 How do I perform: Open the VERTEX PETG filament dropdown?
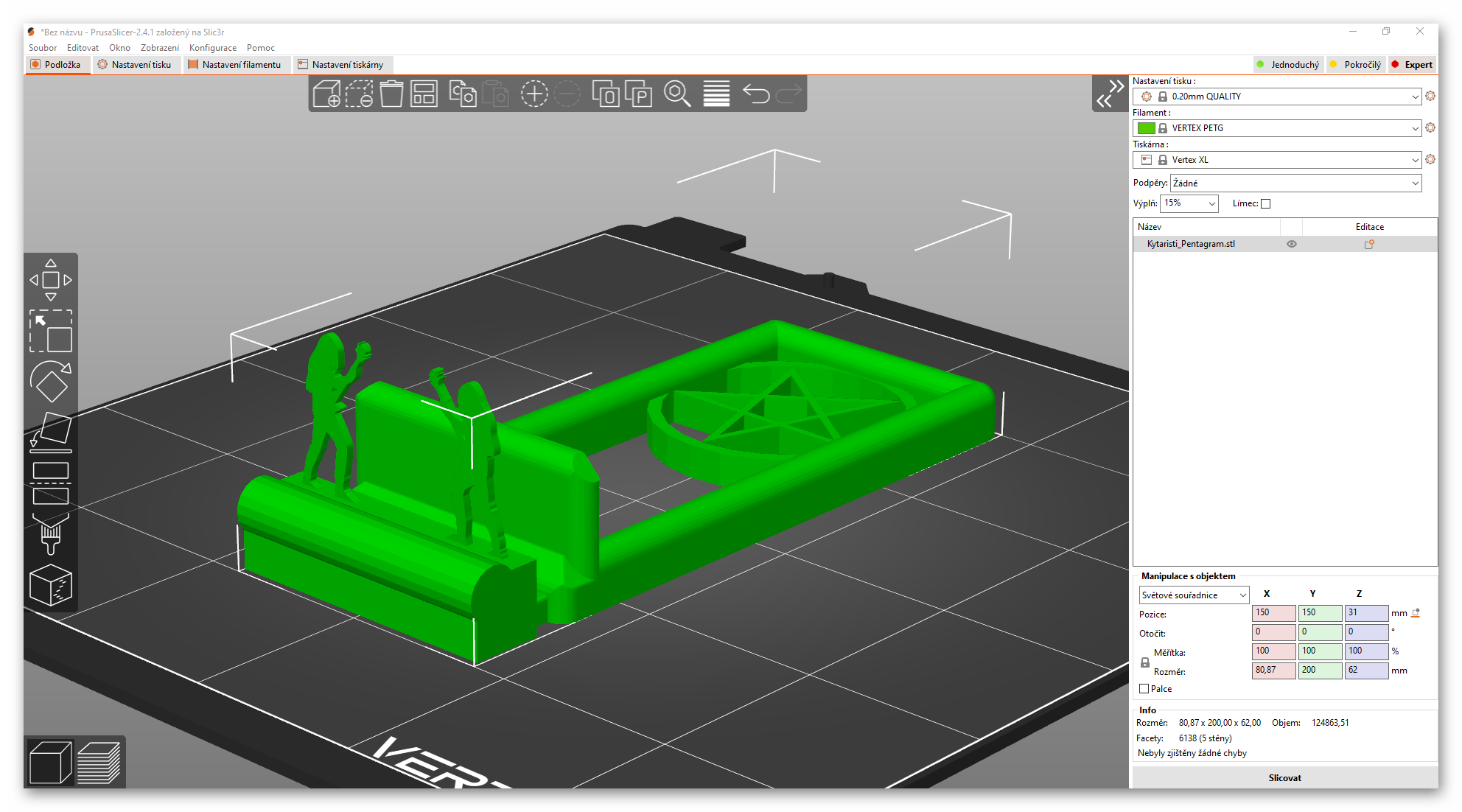pos(1277,128)
